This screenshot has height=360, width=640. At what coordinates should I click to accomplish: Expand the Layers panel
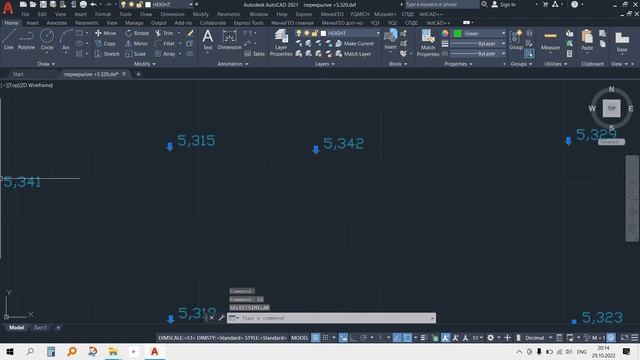pyautogui.click(x=325, y=64)
